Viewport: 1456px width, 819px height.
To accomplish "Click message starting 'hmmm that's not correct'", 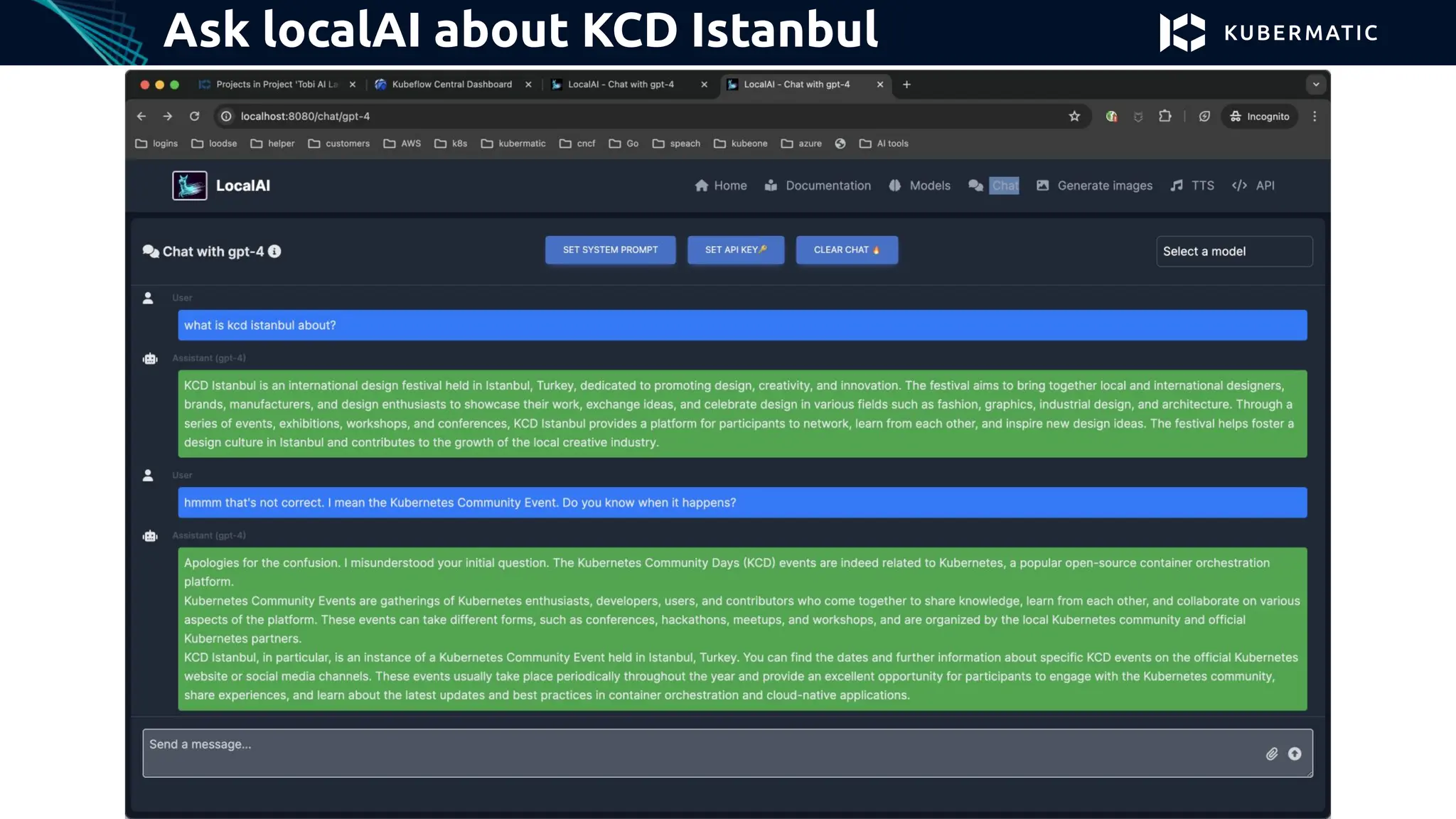I will [x=742, y=503].
